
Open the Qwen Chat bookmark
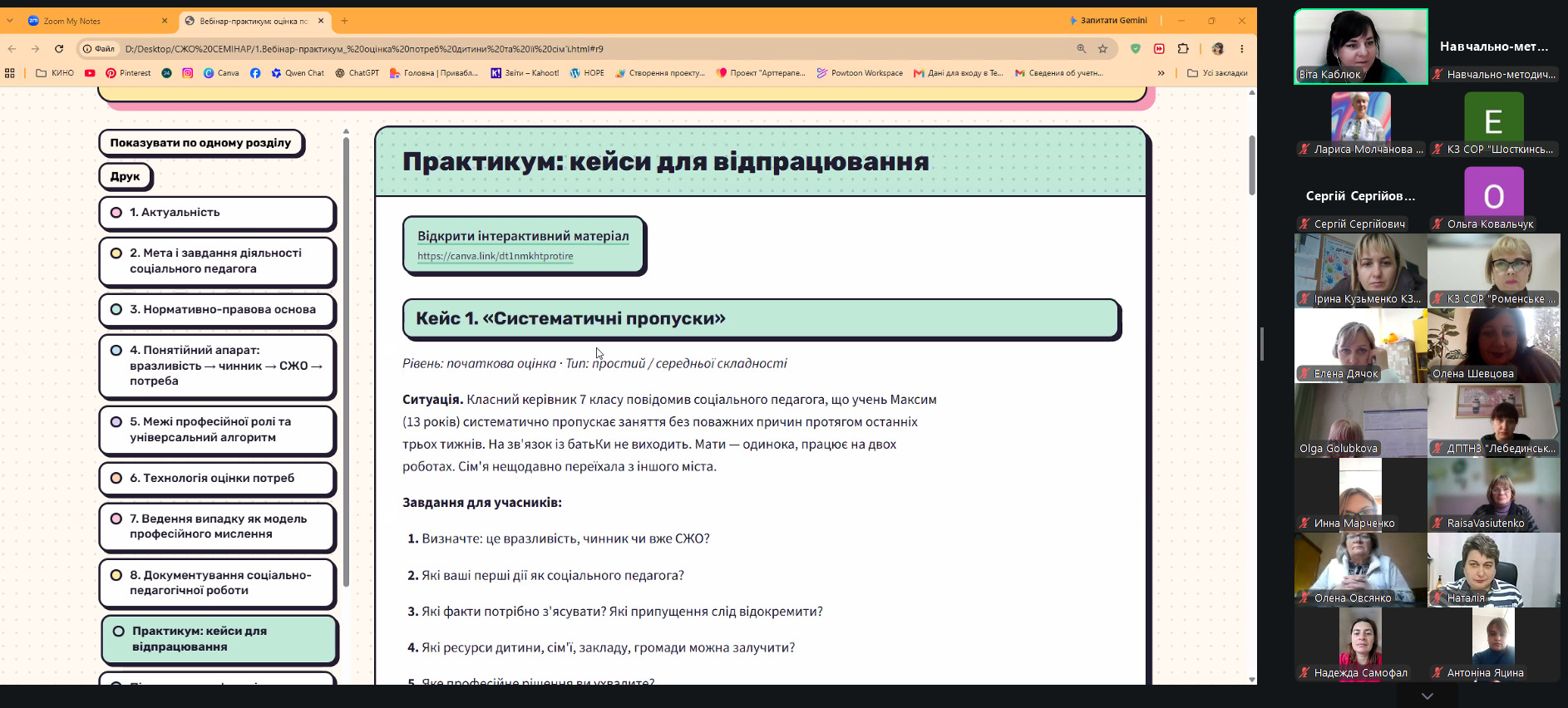point(298,73)
